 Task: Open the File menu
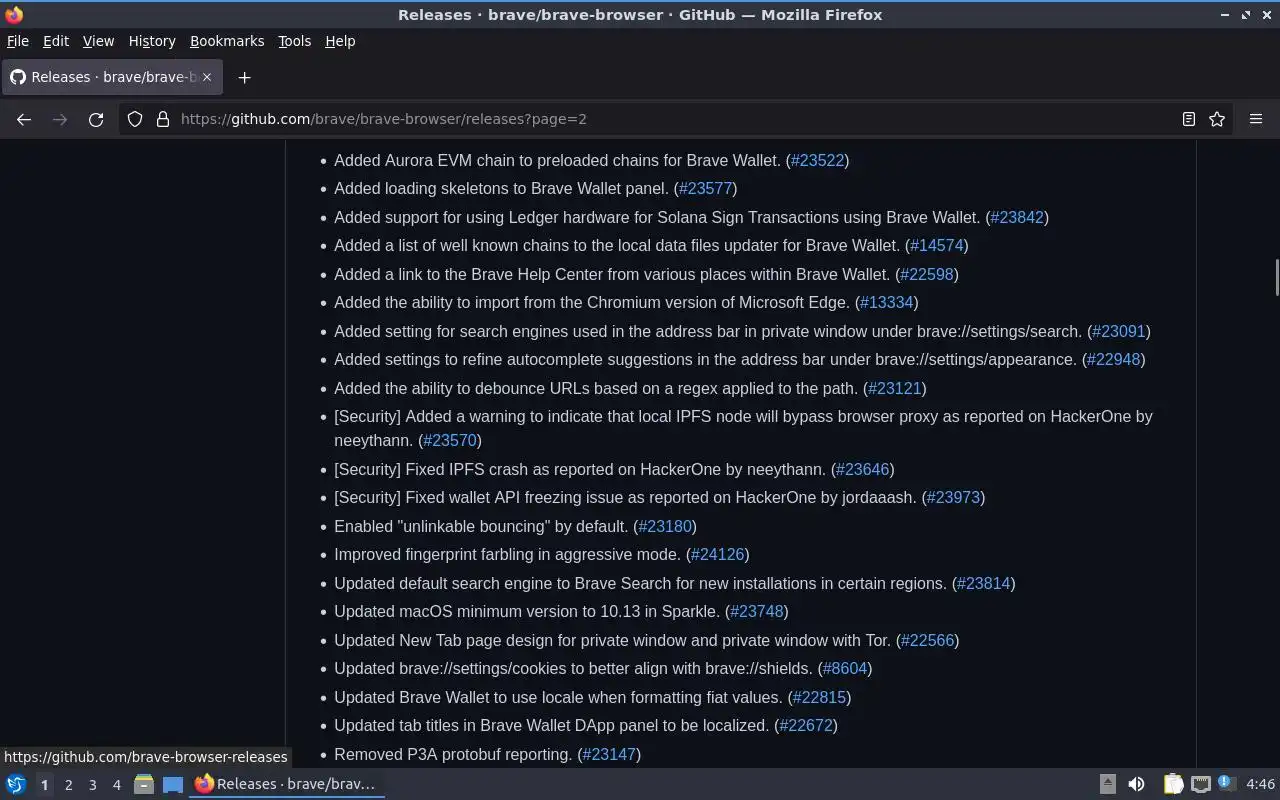point(18,41)
